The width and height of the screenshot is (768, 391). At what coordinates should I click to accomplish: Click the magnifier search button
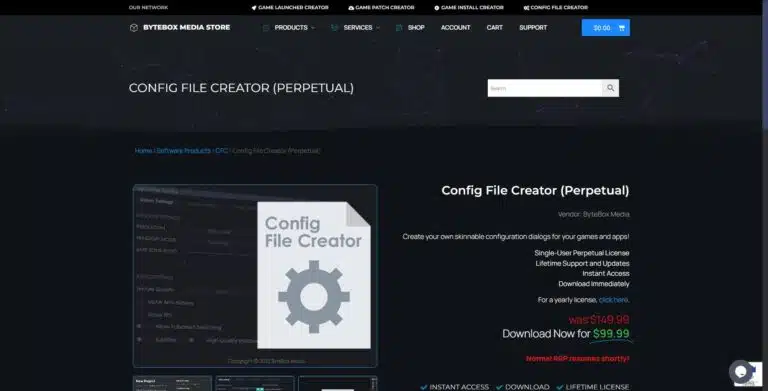pos(610,88)
